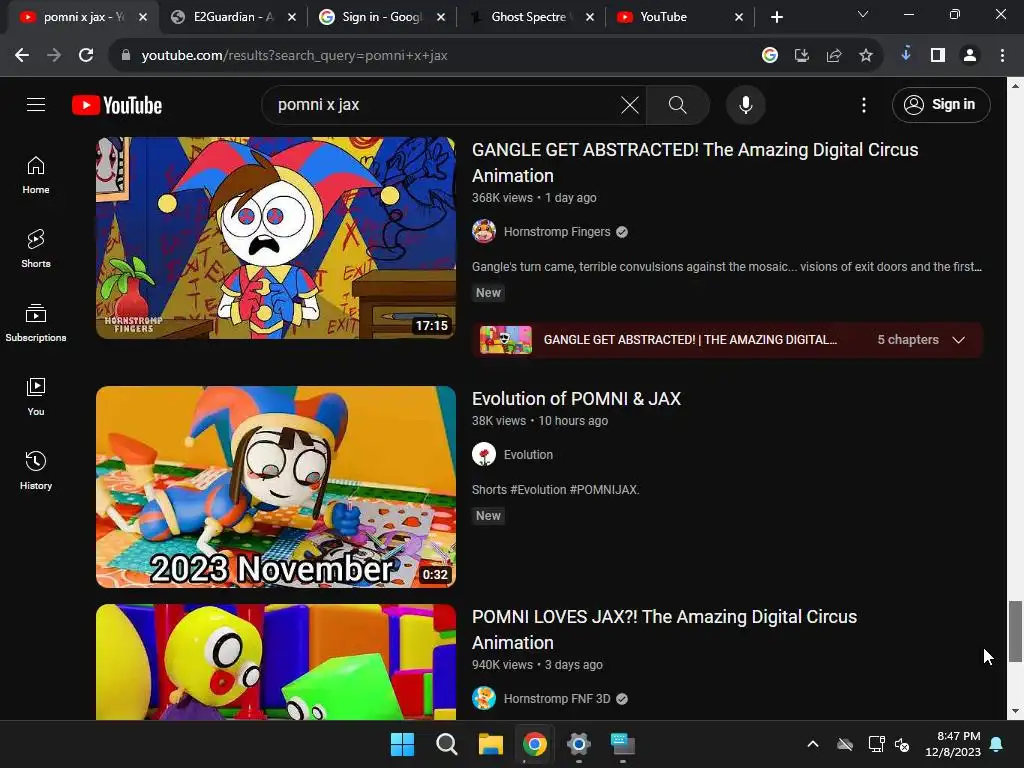Viewport: 1024px width, 768px height.
Task: Open a new browser tab
Action: pos(776,17)
